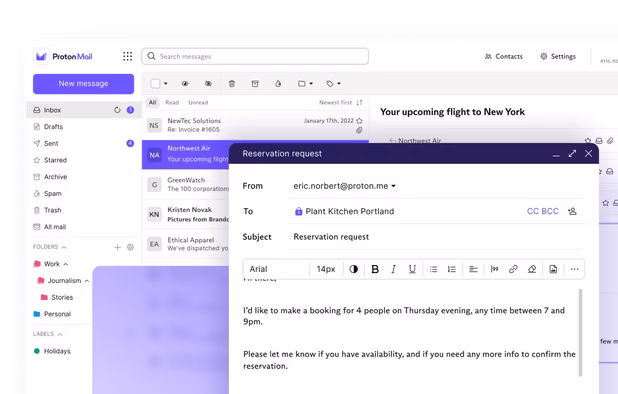
Task: Open the Sent folder
Action: tap(84, 143)
